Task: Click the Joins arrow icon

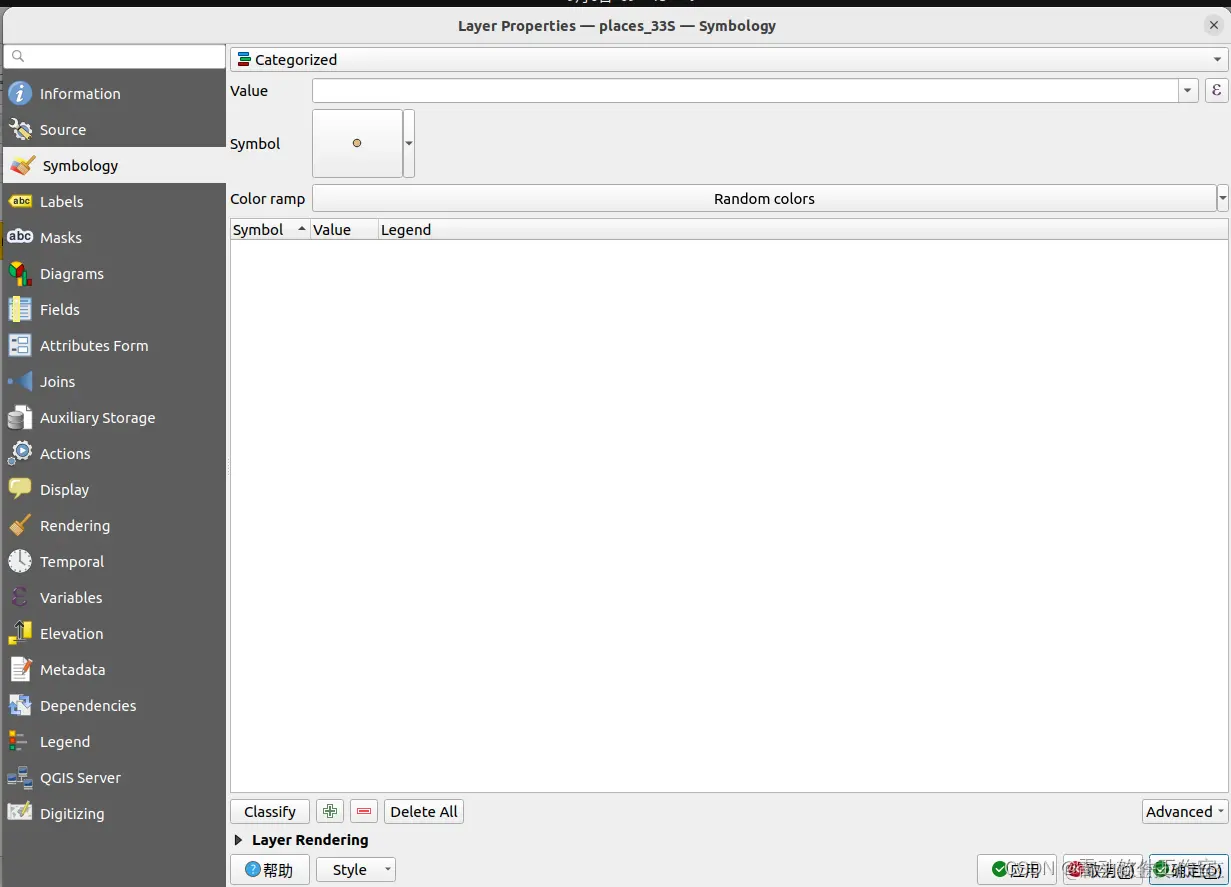Action: tap(20, 382)
